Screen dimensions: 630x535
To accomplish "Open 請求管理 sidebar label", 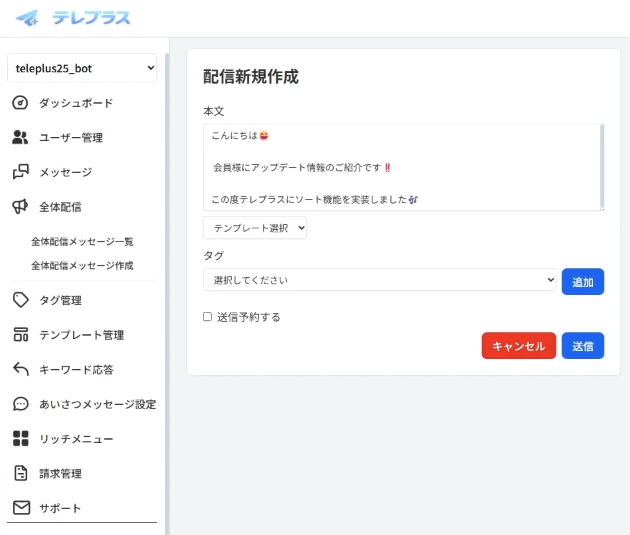I will [60, 474].
